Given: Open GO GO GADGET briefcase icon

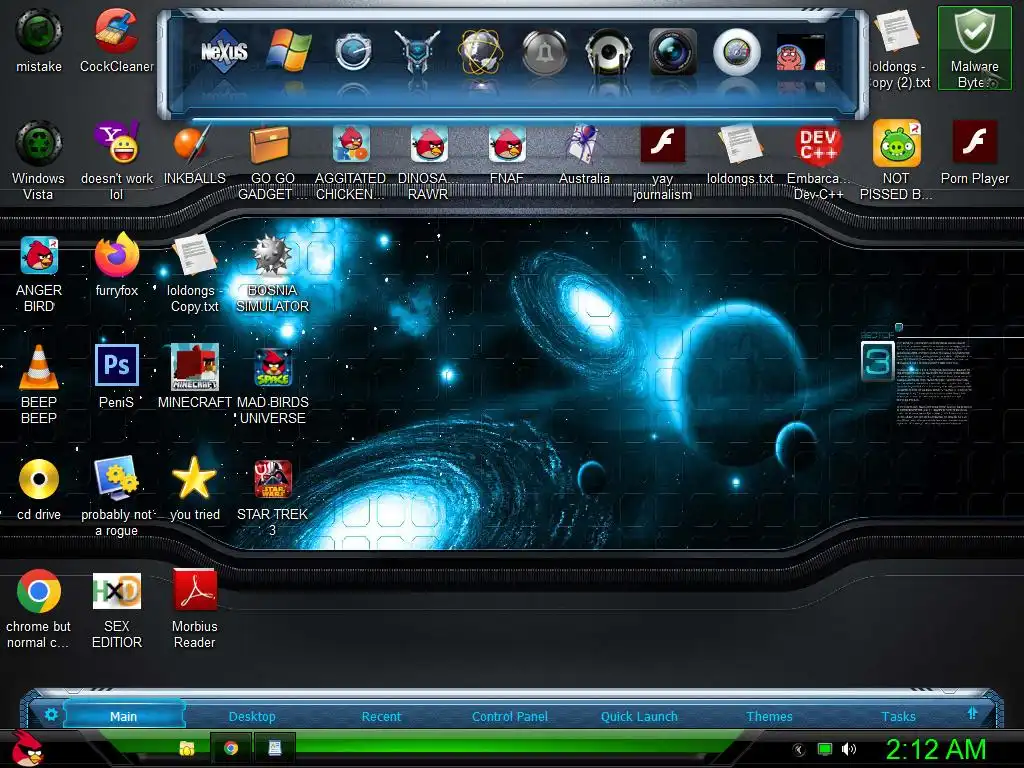Looking at the screenshot, I should click(x=272, y=161).
